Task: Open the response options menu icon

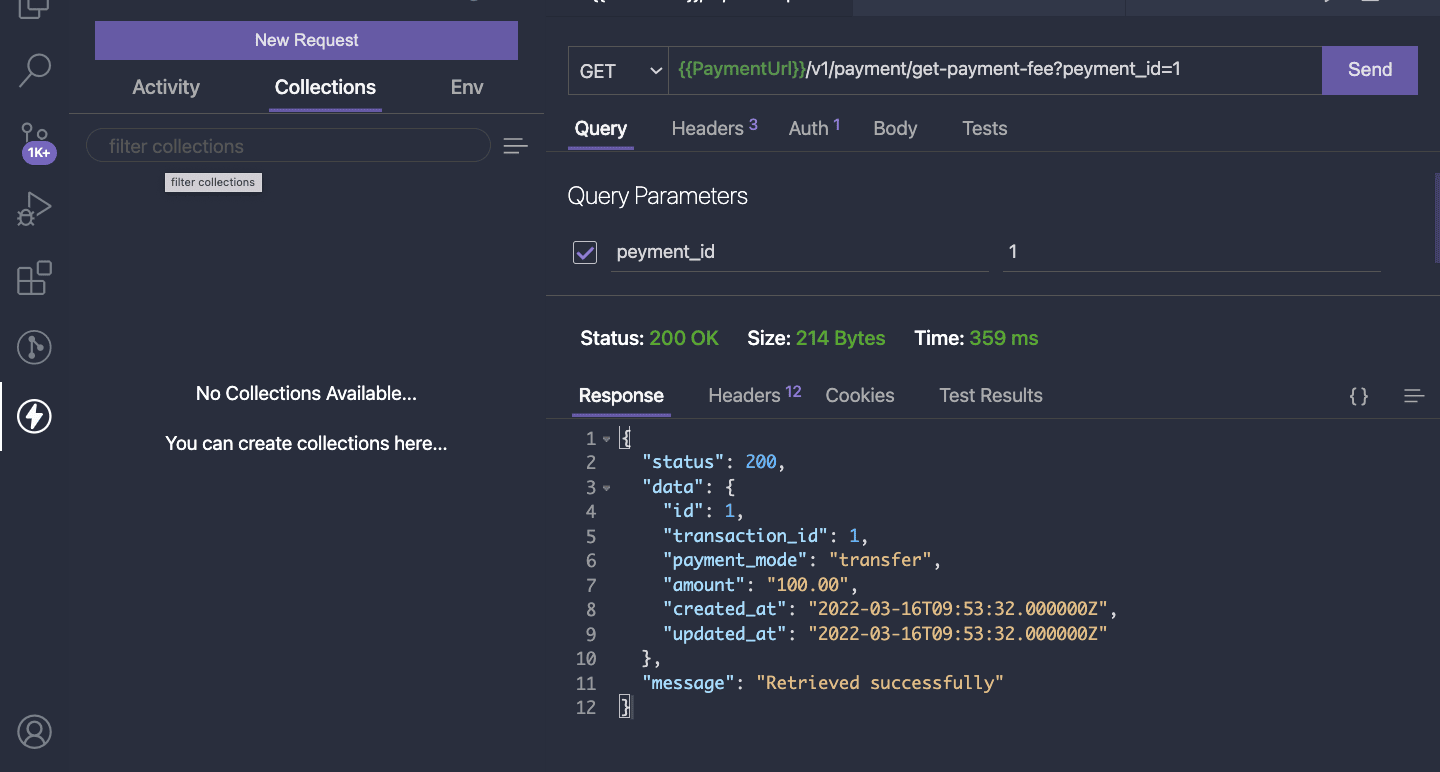Action: (1414, 396)
